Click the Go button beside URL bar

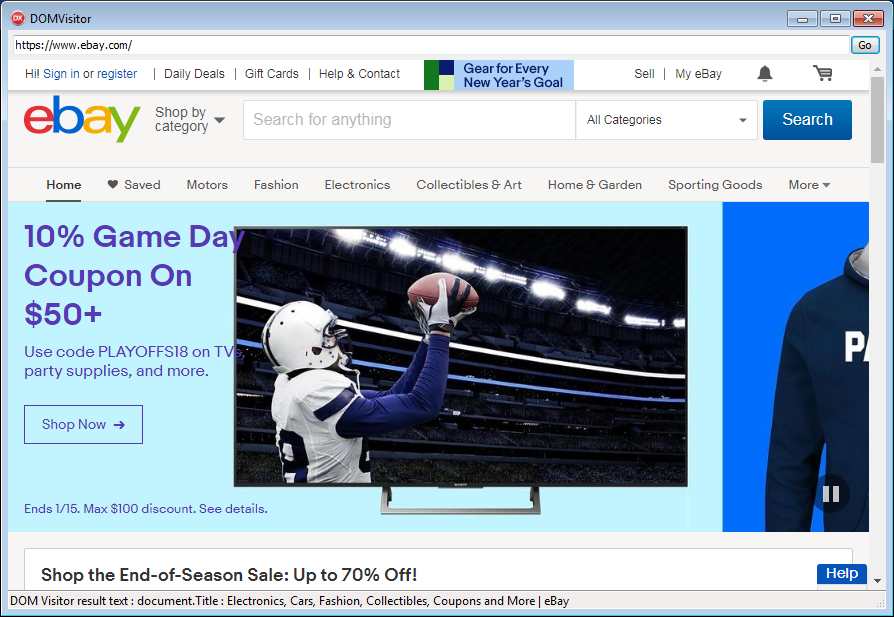864,45
